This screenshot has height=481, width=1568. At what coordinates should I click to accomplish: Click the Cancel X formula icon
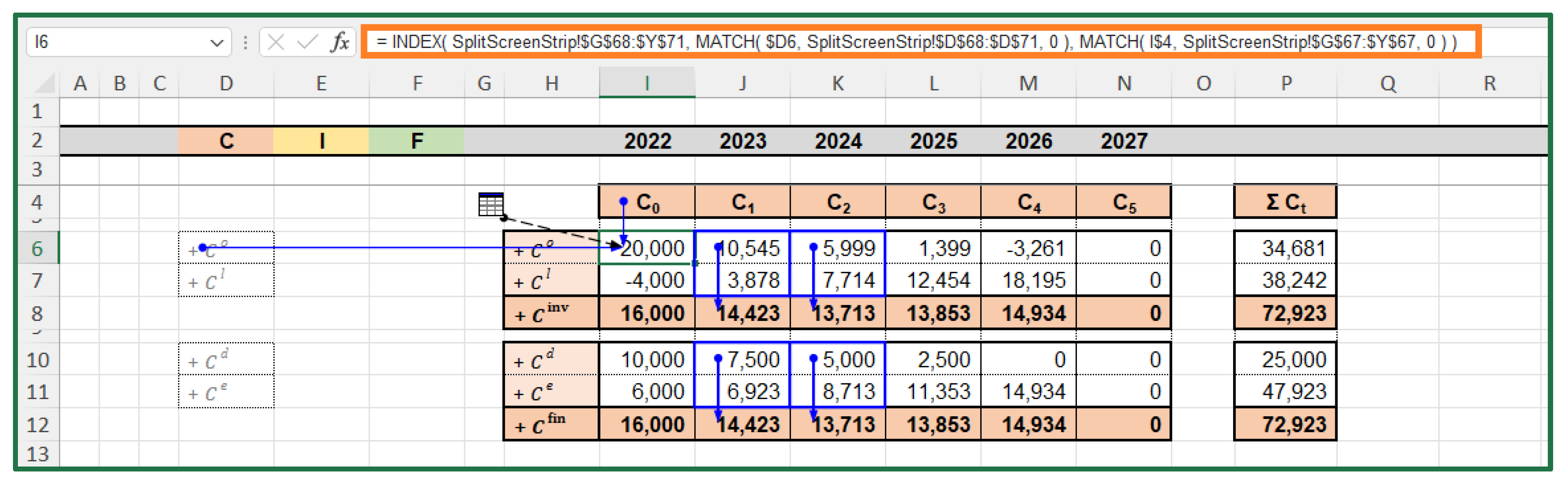[276, 42]
